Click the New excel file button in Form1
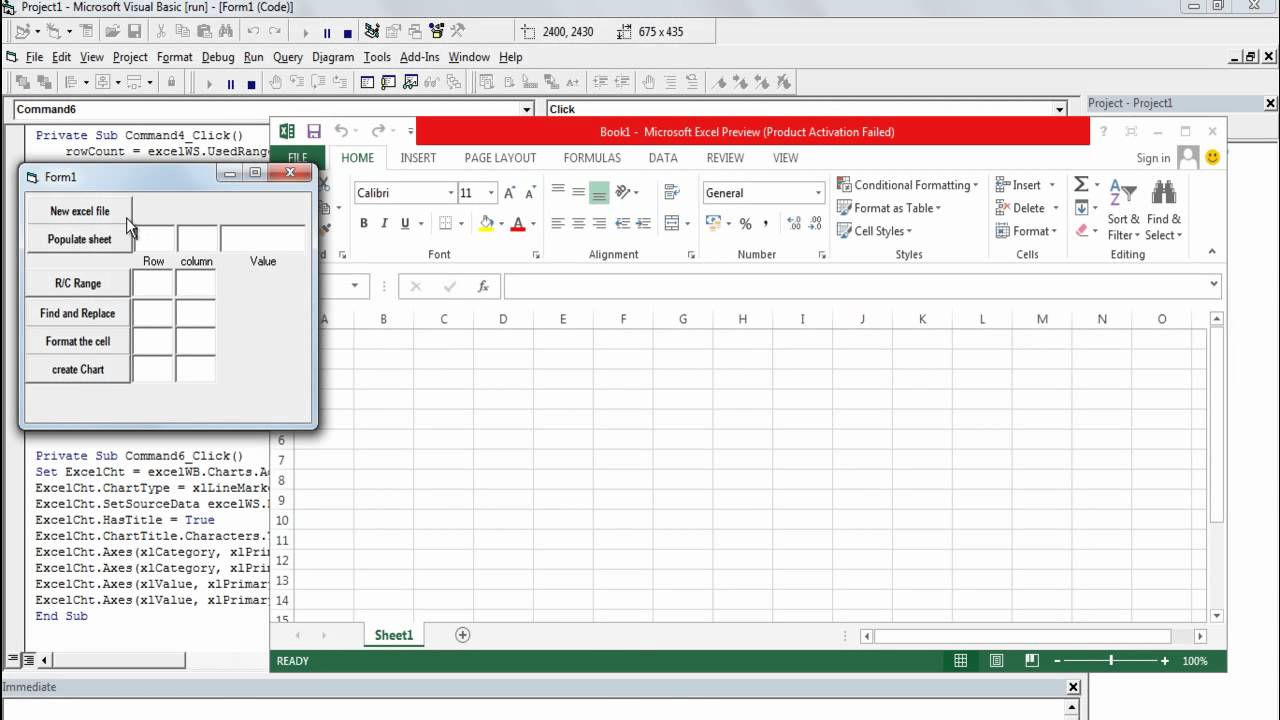Viewport: 1280px width, 720px height. pyautogui.click(x=79, y=211)
